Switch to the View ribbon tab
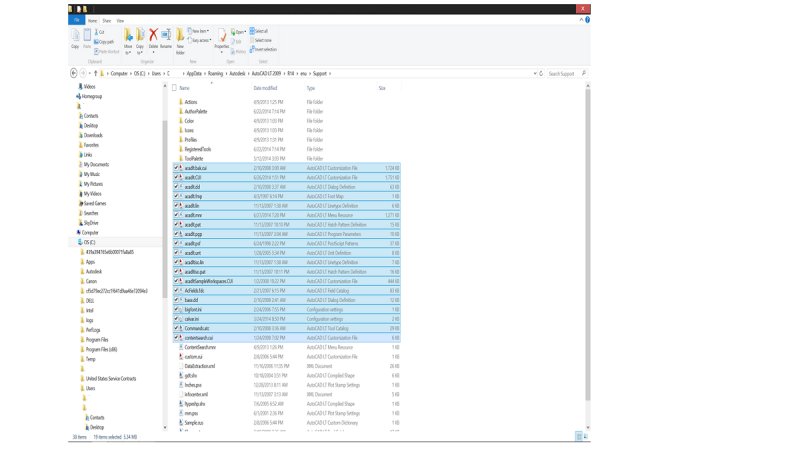Viewport: 800px width, 450px height. pos(120,19)
